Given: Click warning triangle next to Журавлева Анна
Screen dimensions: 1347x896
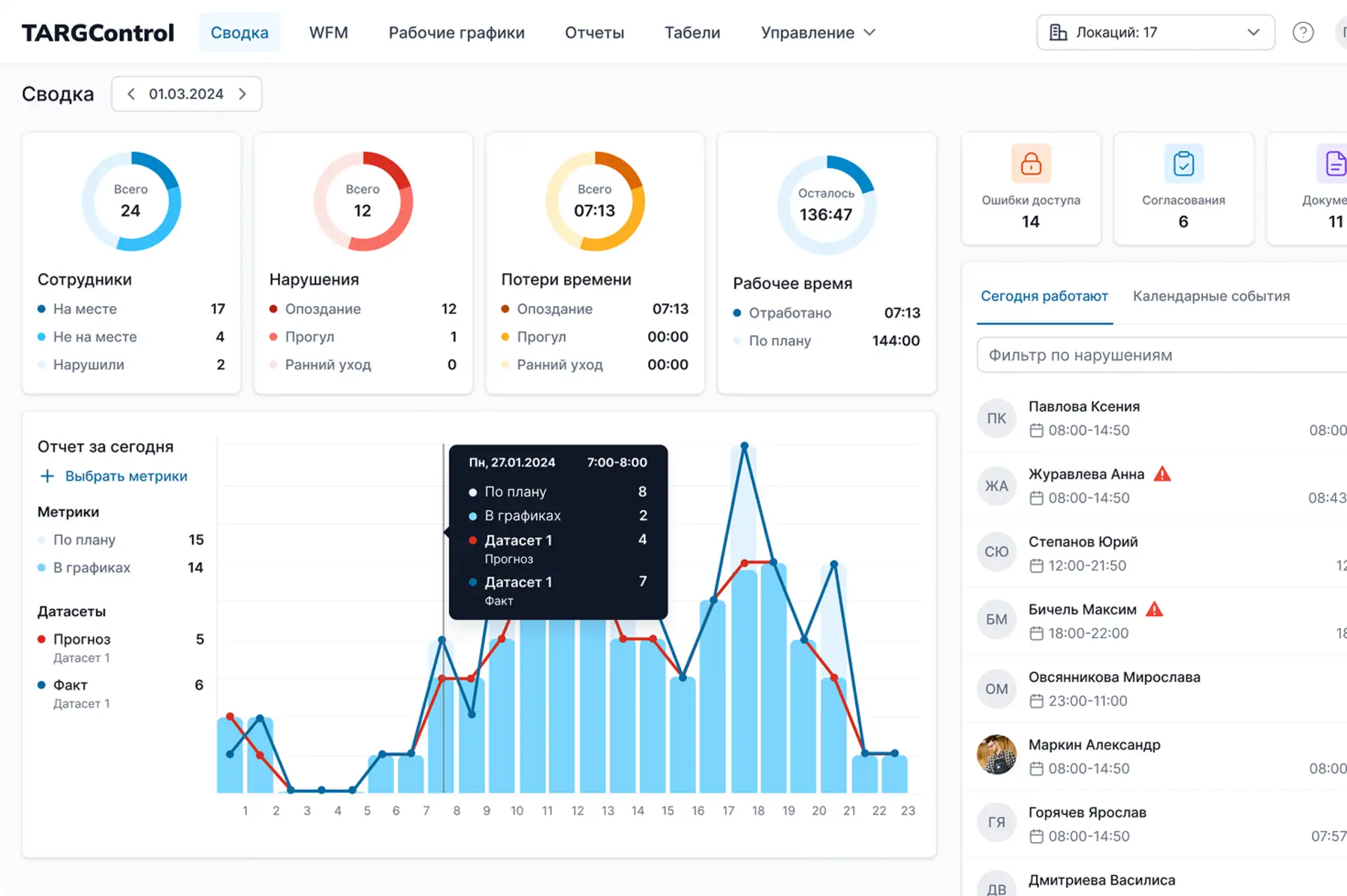Looking at the screenshot, I should [1162, 474].
